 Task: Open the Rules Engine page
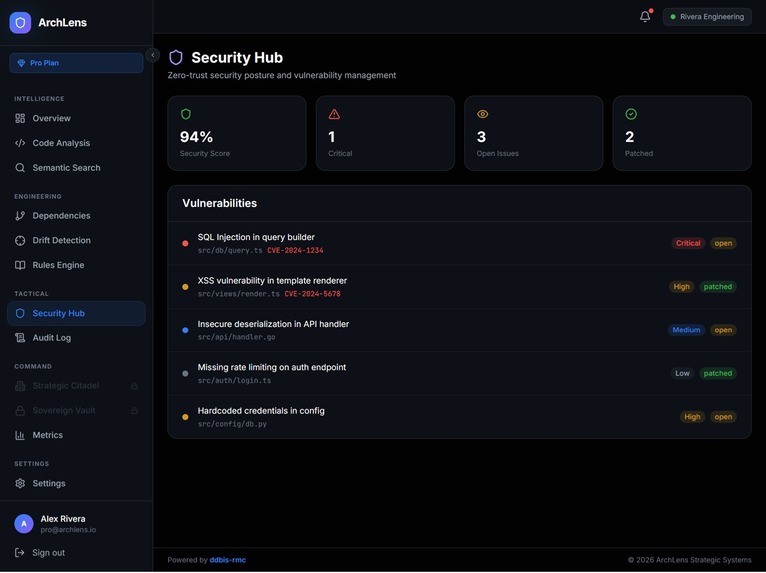[x=76, y=265]
